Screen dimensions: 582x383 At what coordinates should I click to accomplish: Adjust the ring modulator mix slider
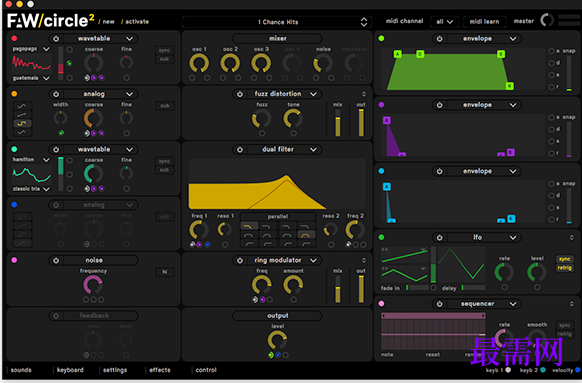click(337, 289)
